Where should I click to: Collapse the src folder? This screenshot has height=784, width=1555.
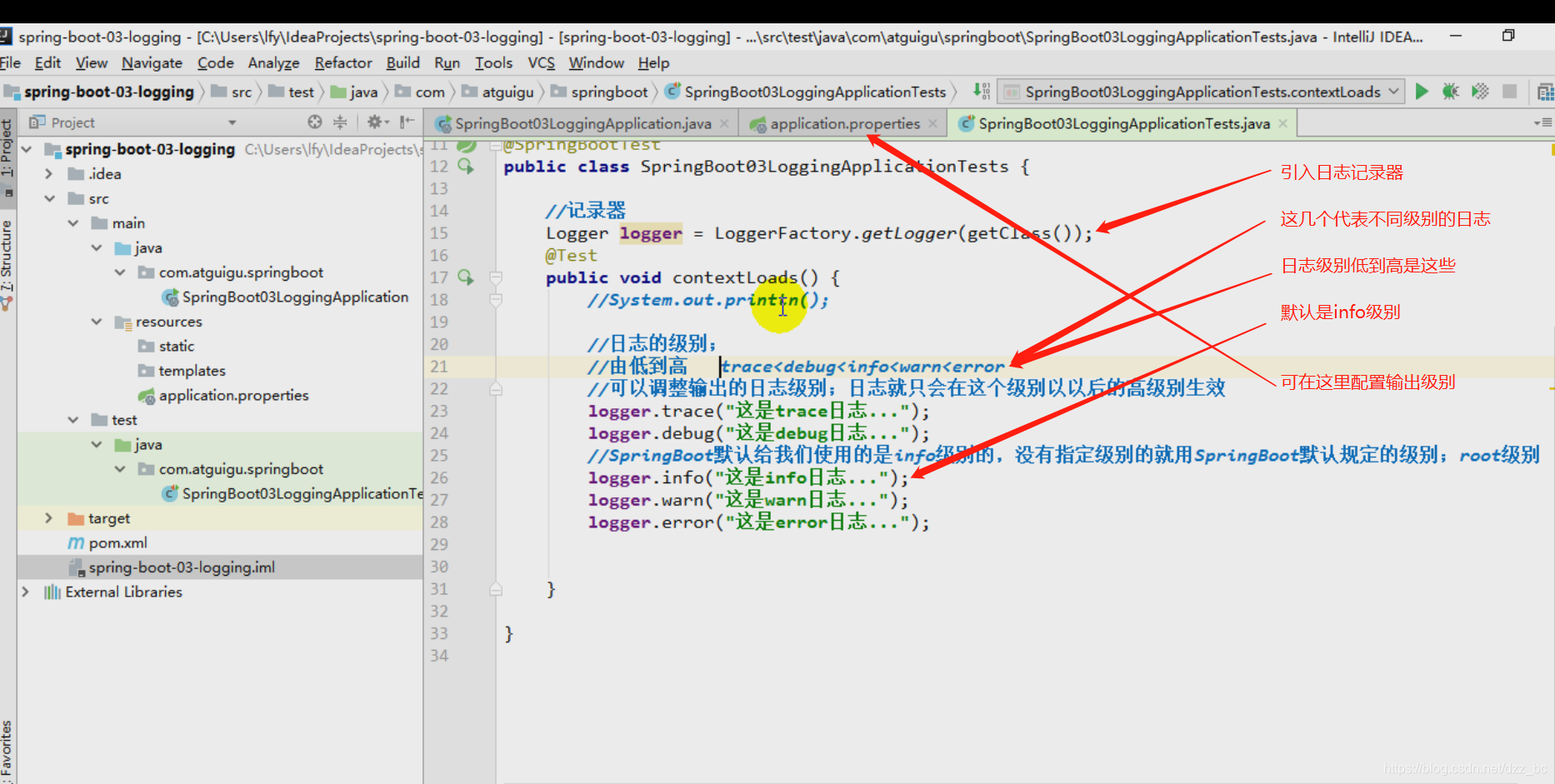click(x=49, y=198)
